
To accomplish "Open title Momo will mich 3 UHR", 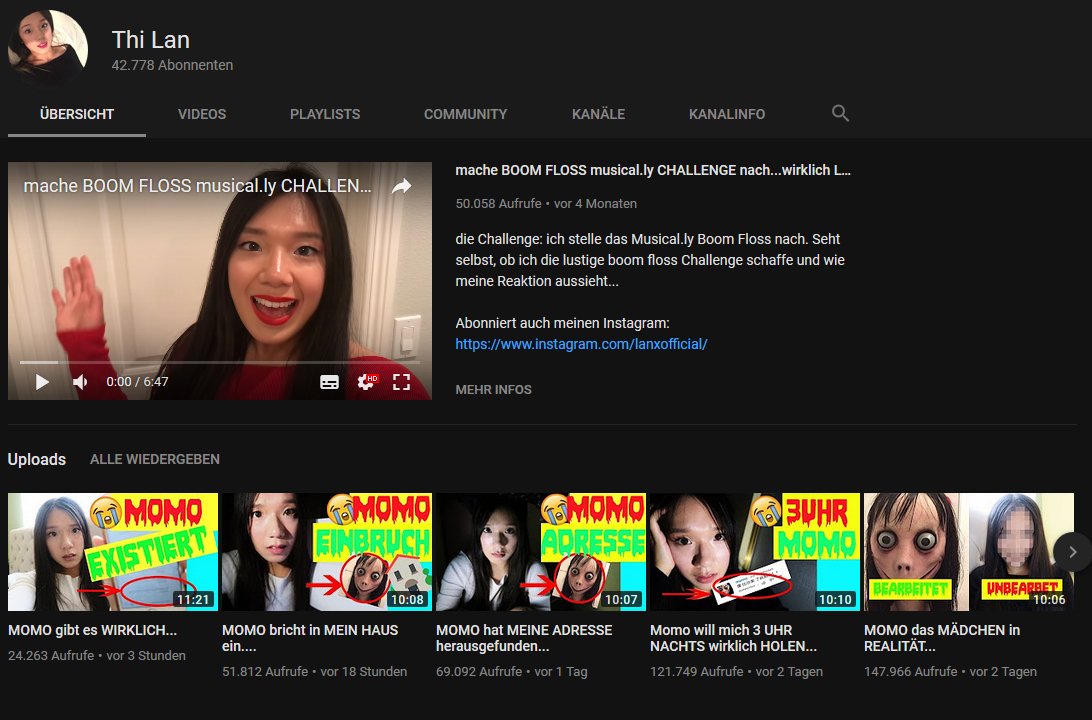I will click(733, 638).
